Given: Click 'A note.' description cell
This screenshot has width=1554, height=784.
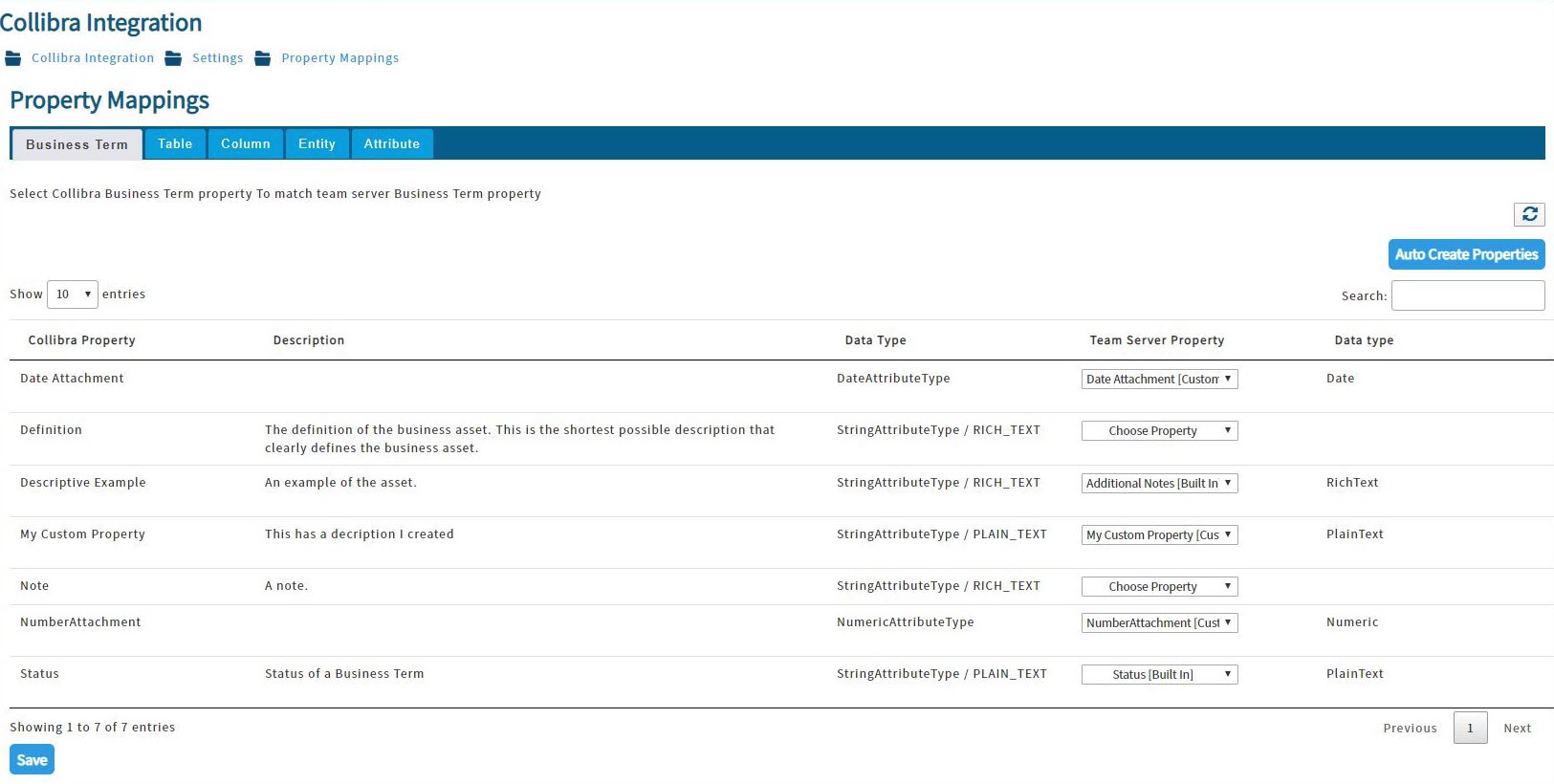Looking at the screenshot, I should click(287, 586).
